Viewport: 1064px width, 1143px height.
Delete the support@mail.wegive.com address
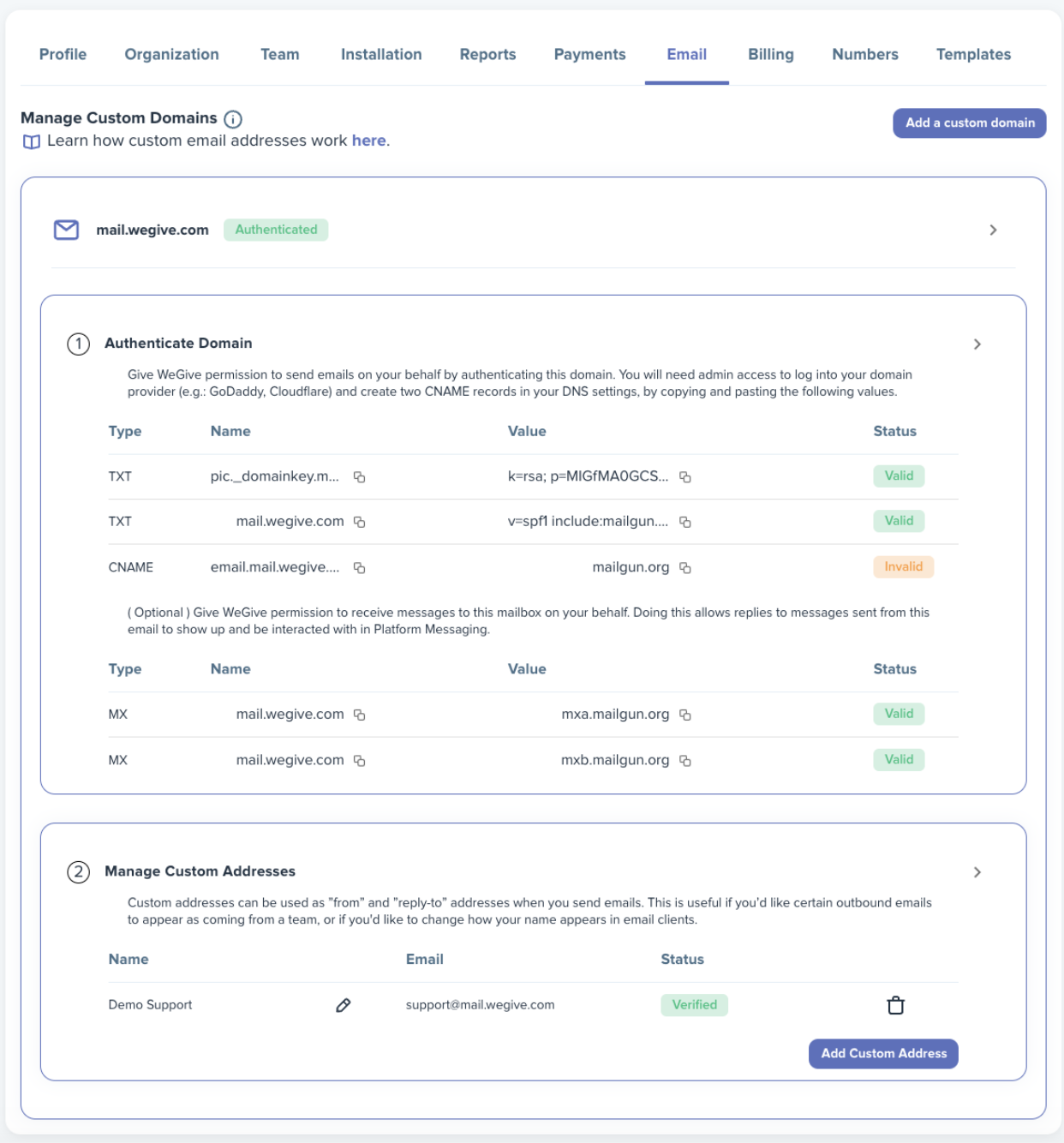895,1005
